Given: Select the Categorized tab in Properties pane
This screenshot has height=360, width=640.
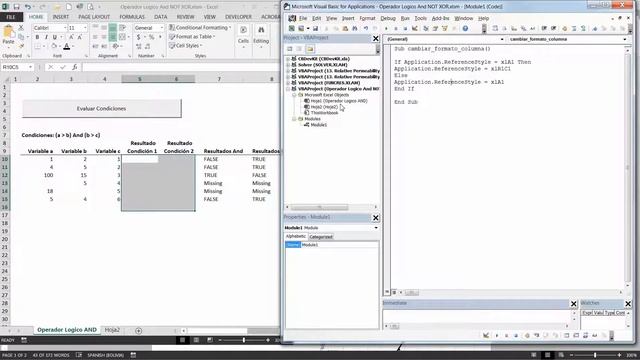Looking at the screenshot, I should pyautogui.click(x=321, y=237).
